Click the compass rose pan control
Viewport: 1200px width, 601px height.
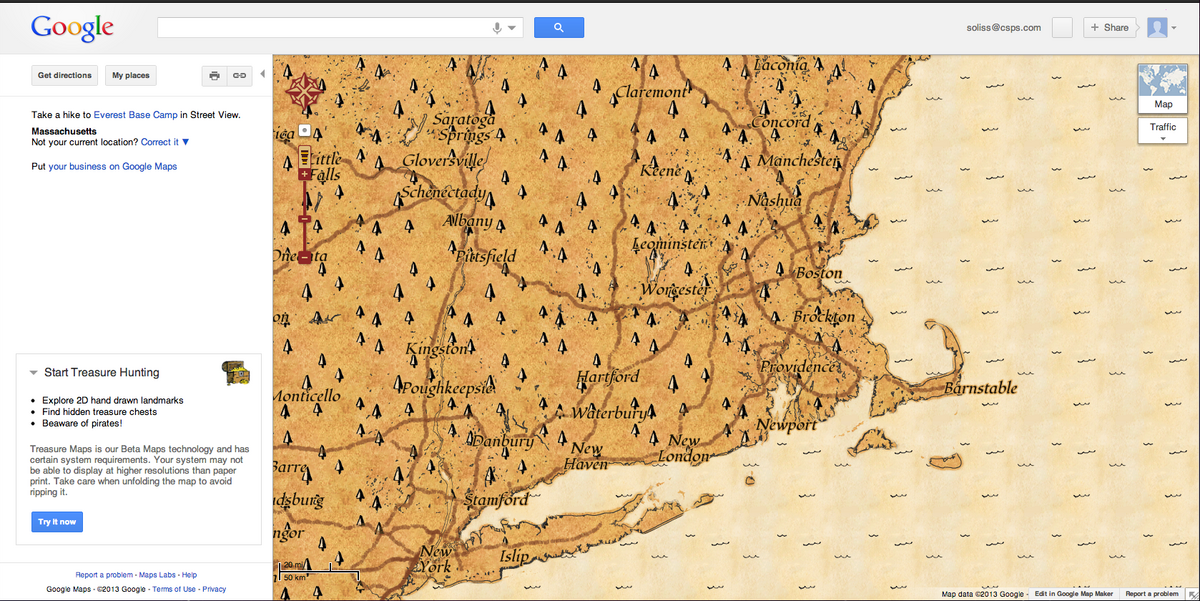coord(303,92)
